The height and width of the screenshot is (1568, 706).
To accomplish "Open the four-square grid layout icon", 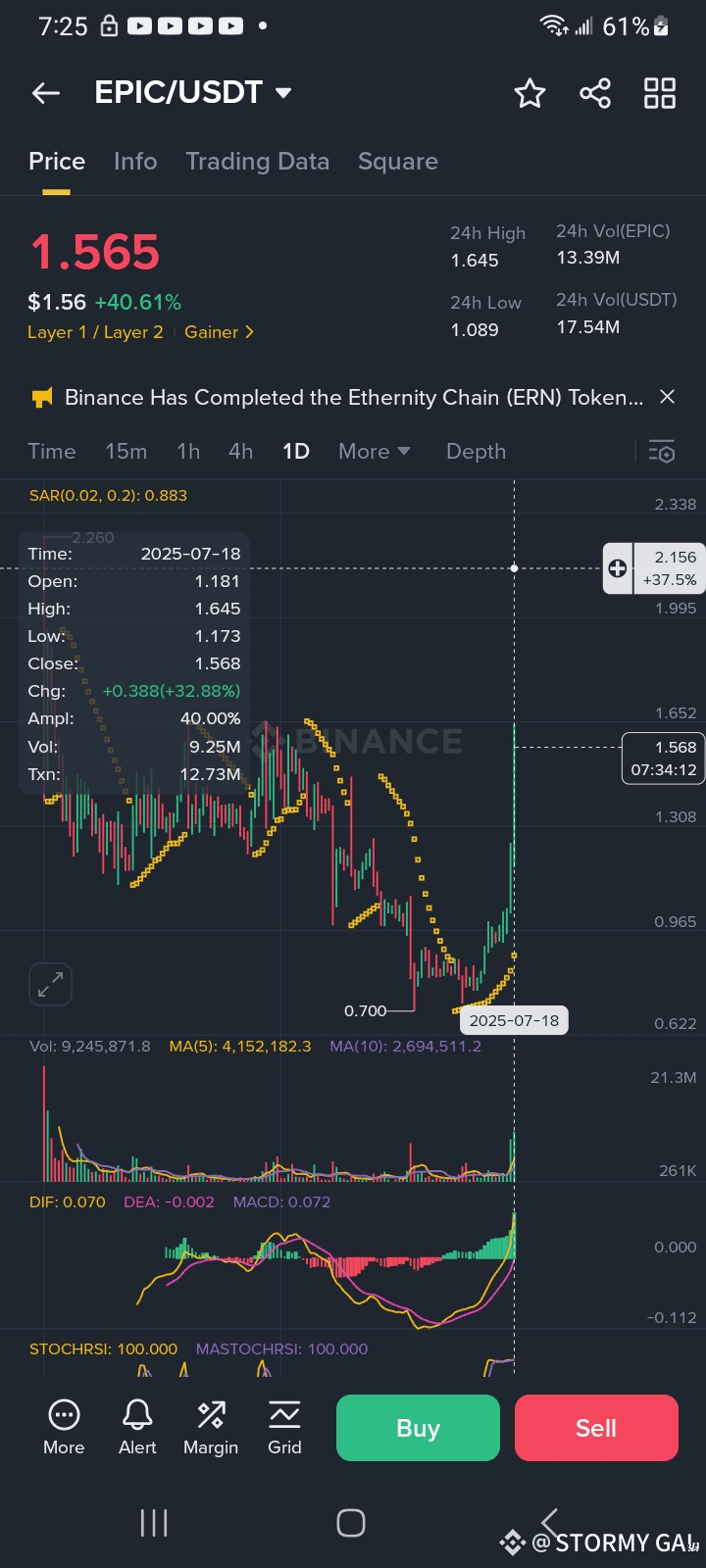I will (x=660, y=93).
